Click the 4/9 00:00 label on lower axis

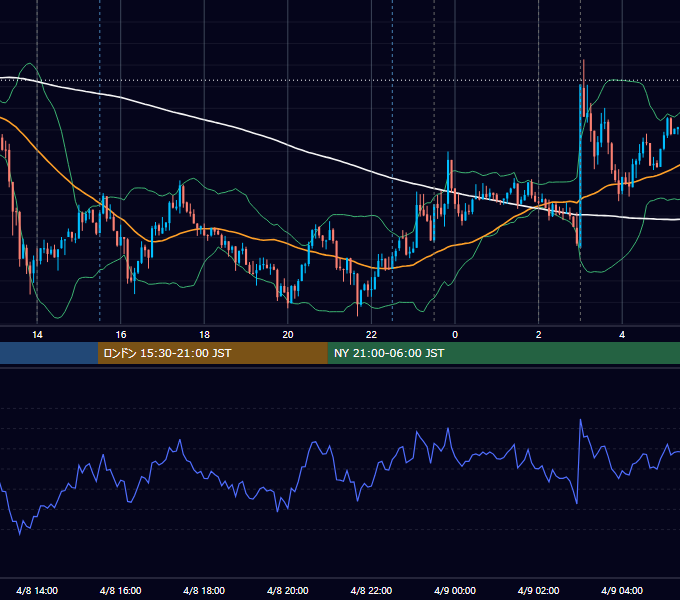pos(455,591)
